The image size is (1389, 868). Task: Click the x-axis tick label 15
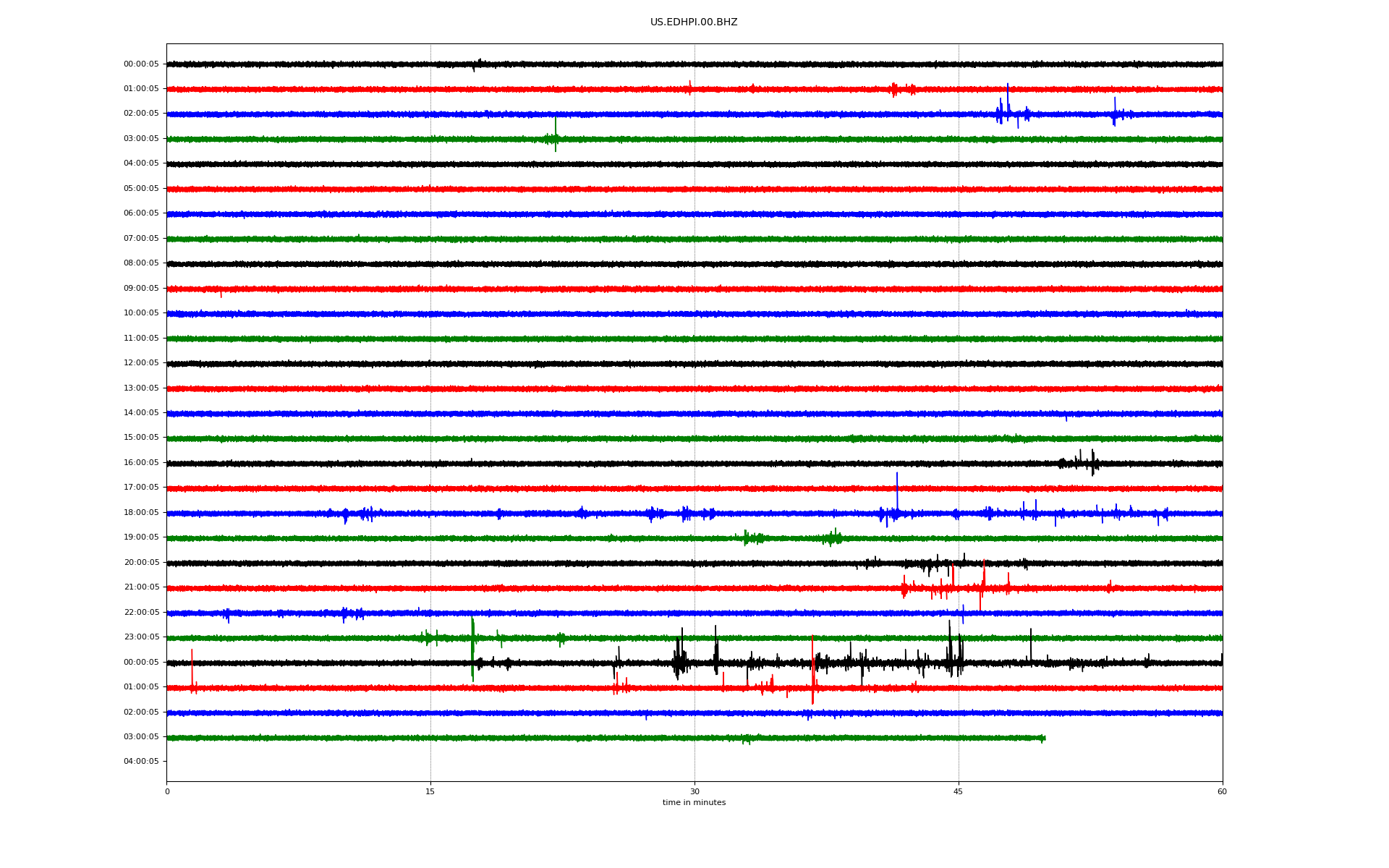click(430, 792)
